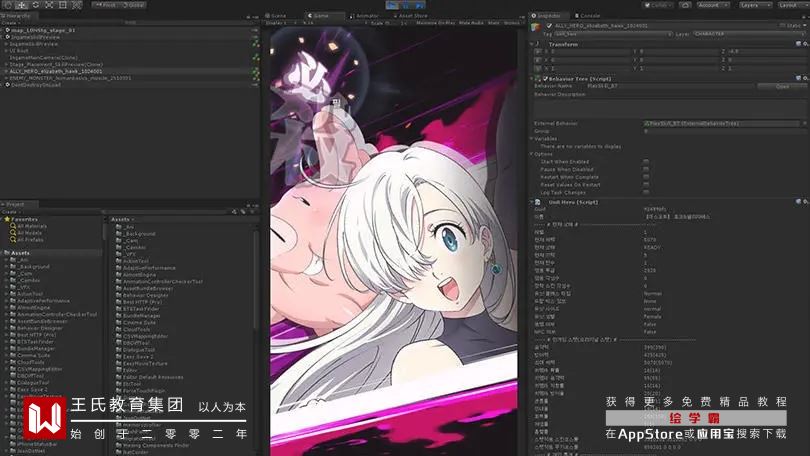
Task: Select the Move tool in the toolbar
Action: (22, 5)
